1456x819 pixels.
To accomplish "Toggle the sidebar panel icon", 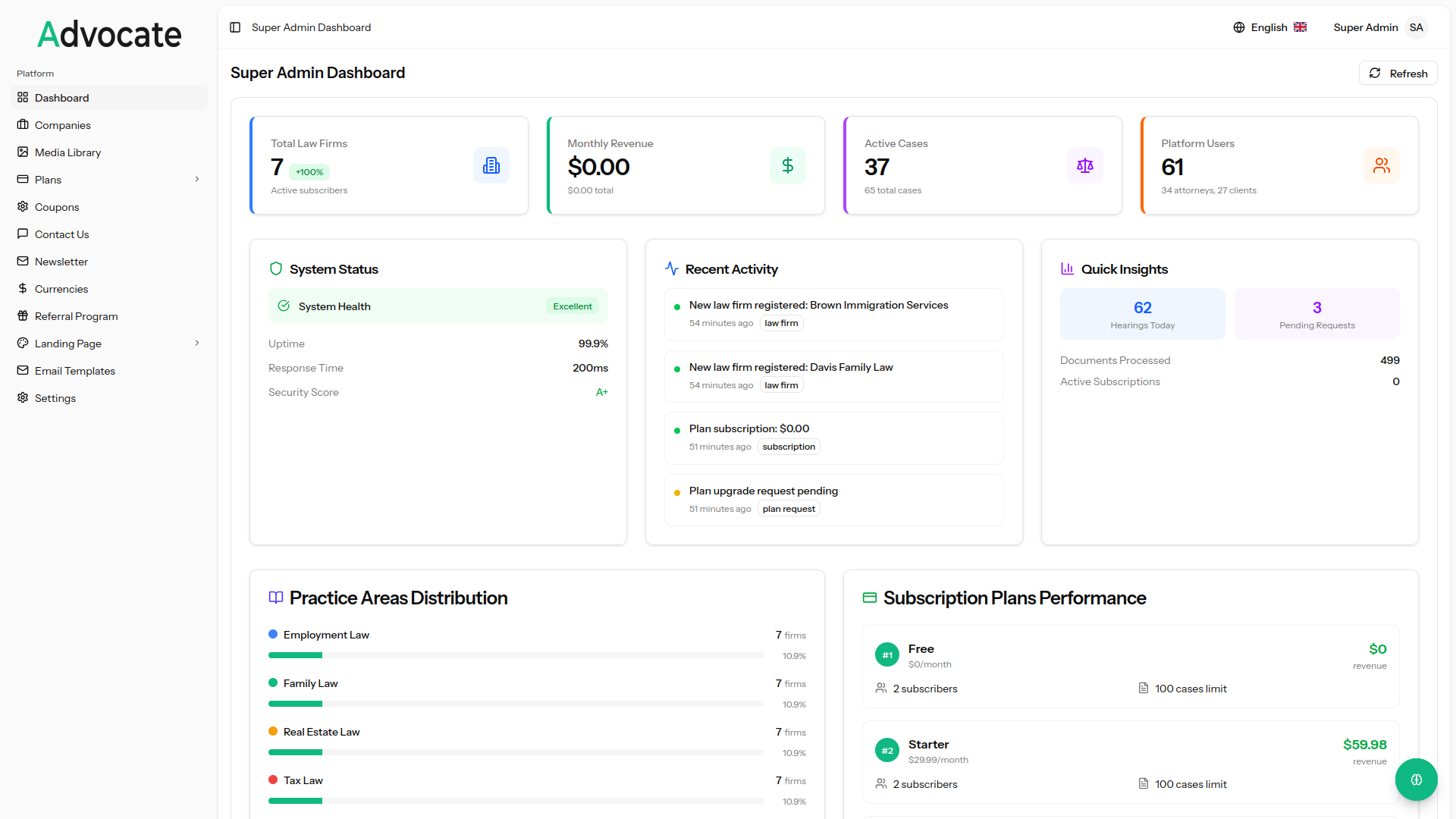I will click(235, 27).
